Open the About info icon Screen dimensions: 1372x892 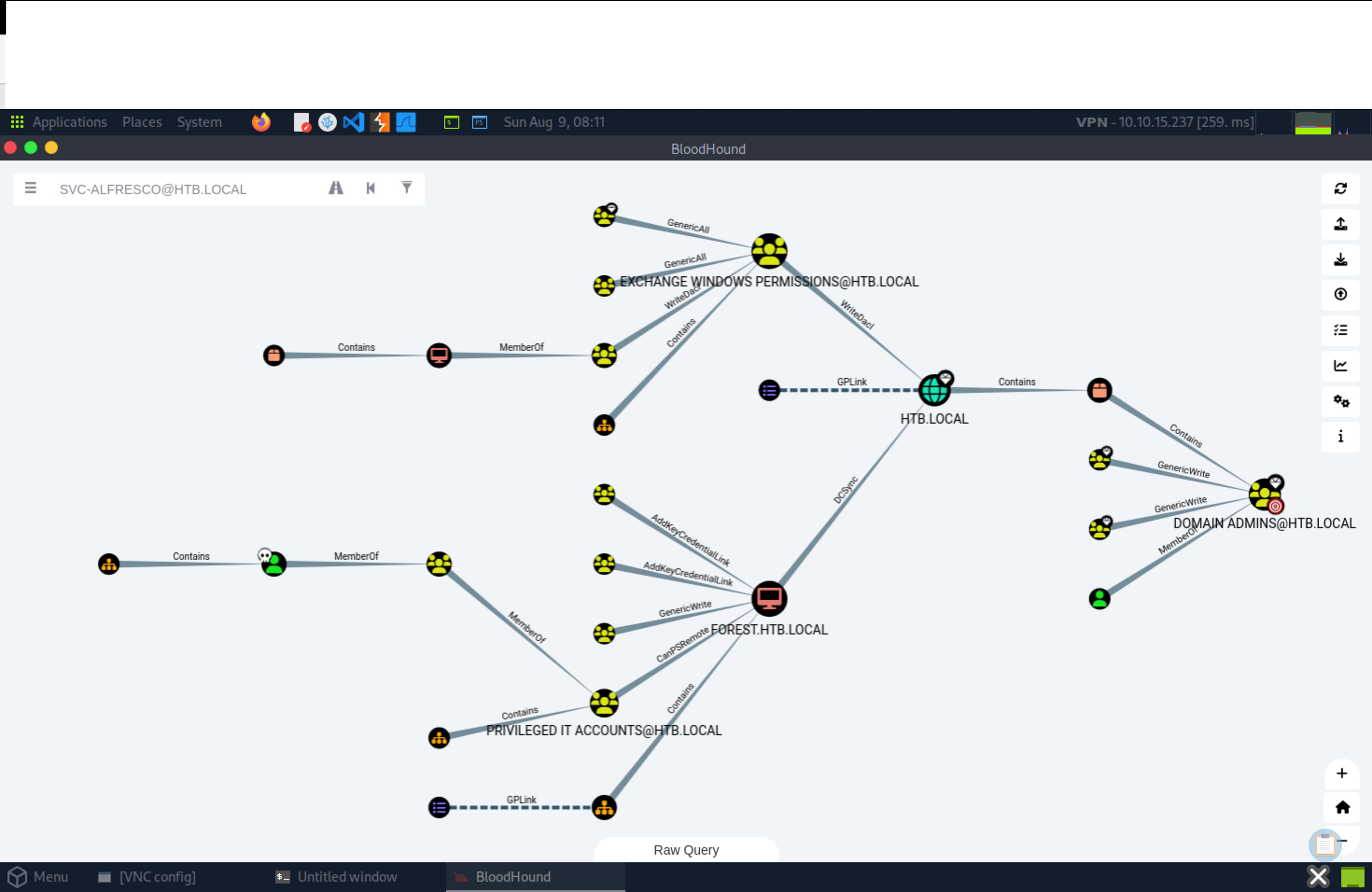point(1340,436)
